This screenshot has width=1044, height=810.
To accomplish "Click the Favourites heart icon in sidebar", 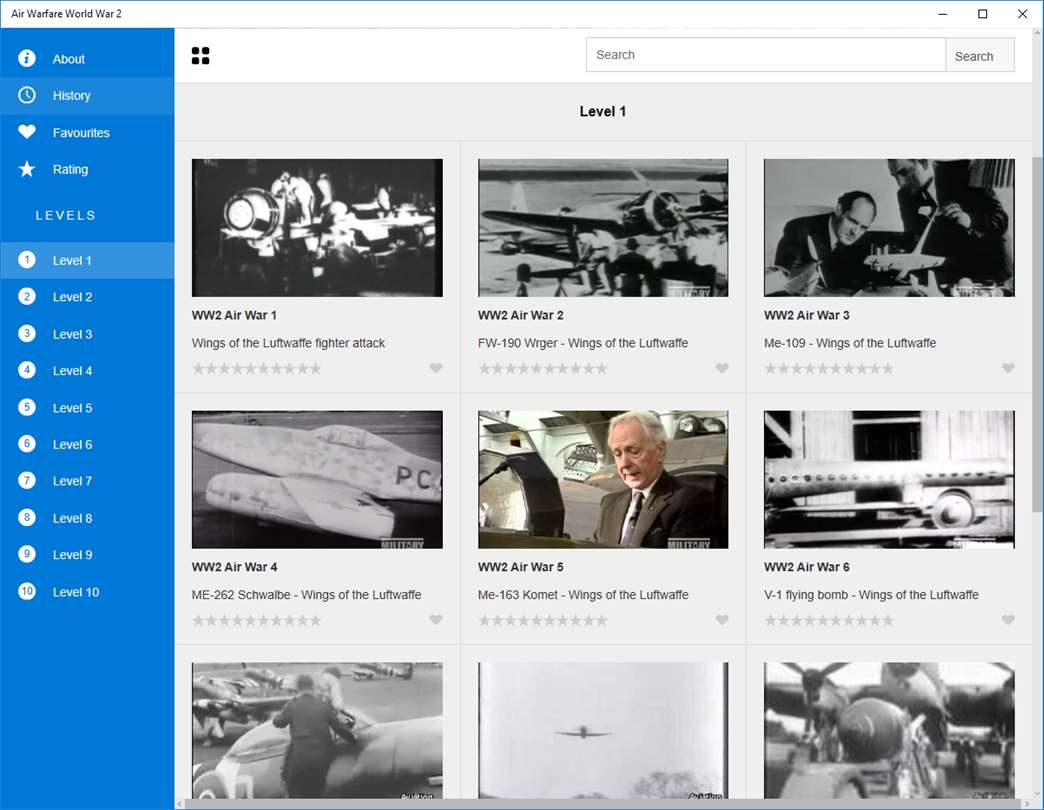I will pyautogui.click(x=27, y=132).
